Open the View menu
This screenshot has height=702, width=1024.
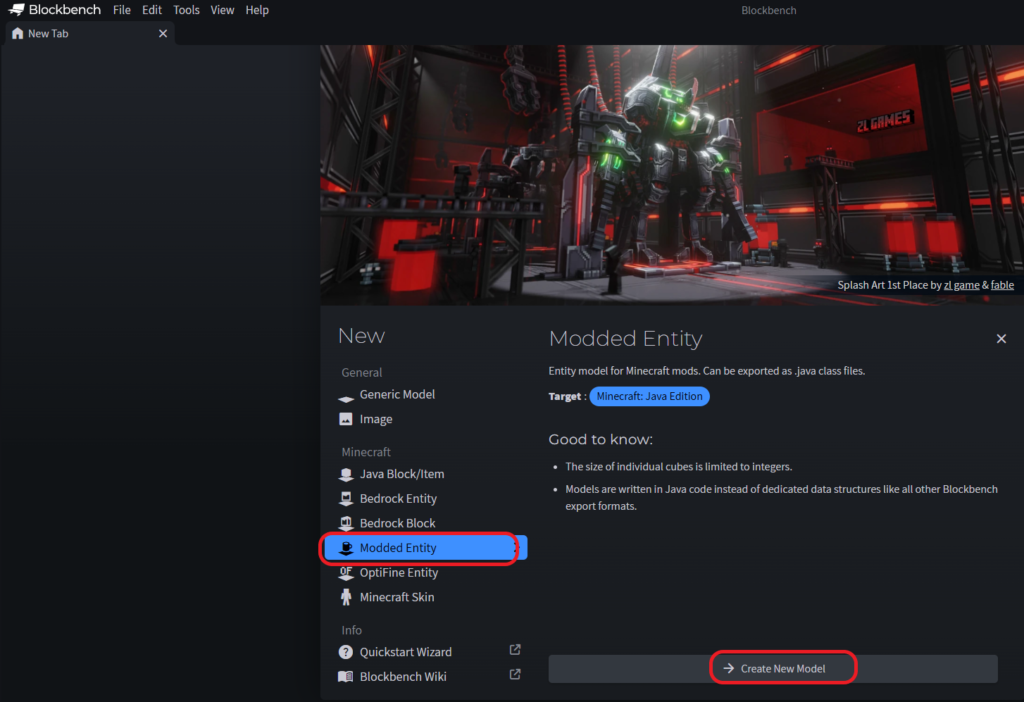(x=222, y=10)
